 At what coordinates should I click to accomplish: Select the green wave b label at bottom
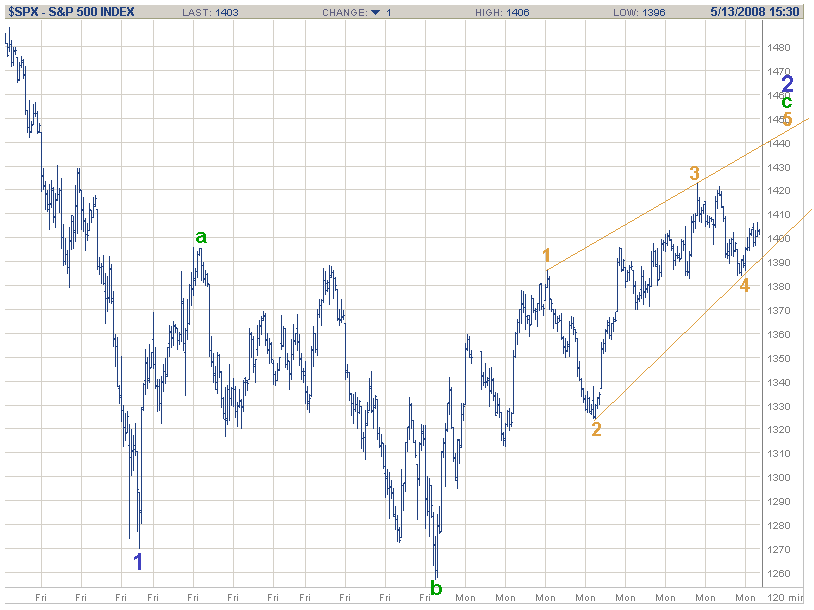point(436,588)
